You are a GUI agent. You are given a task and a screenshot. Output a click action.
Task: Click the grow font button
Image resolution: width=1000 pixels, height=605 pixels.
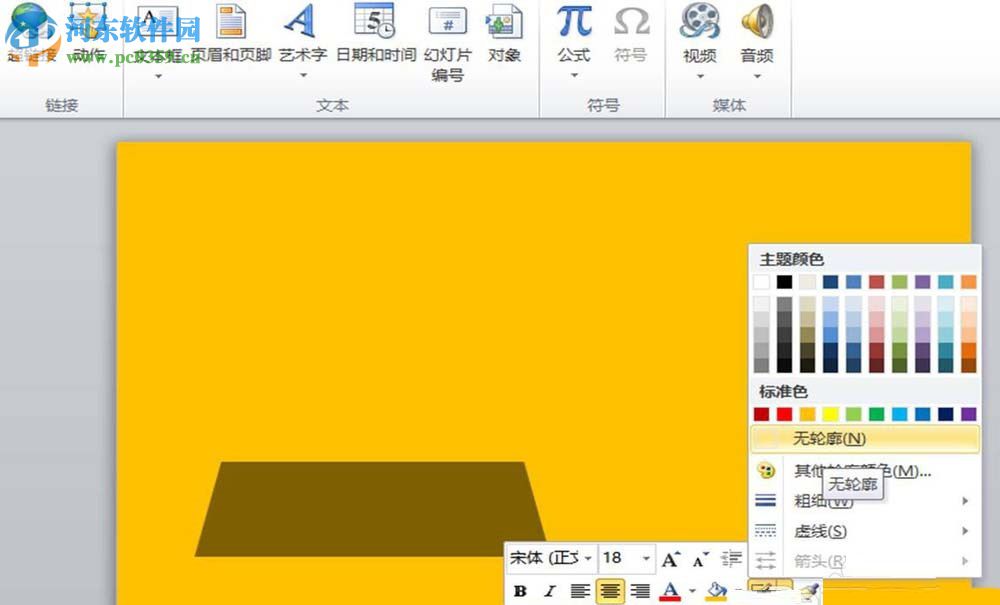pyautogui.click(x=668, y=556)
